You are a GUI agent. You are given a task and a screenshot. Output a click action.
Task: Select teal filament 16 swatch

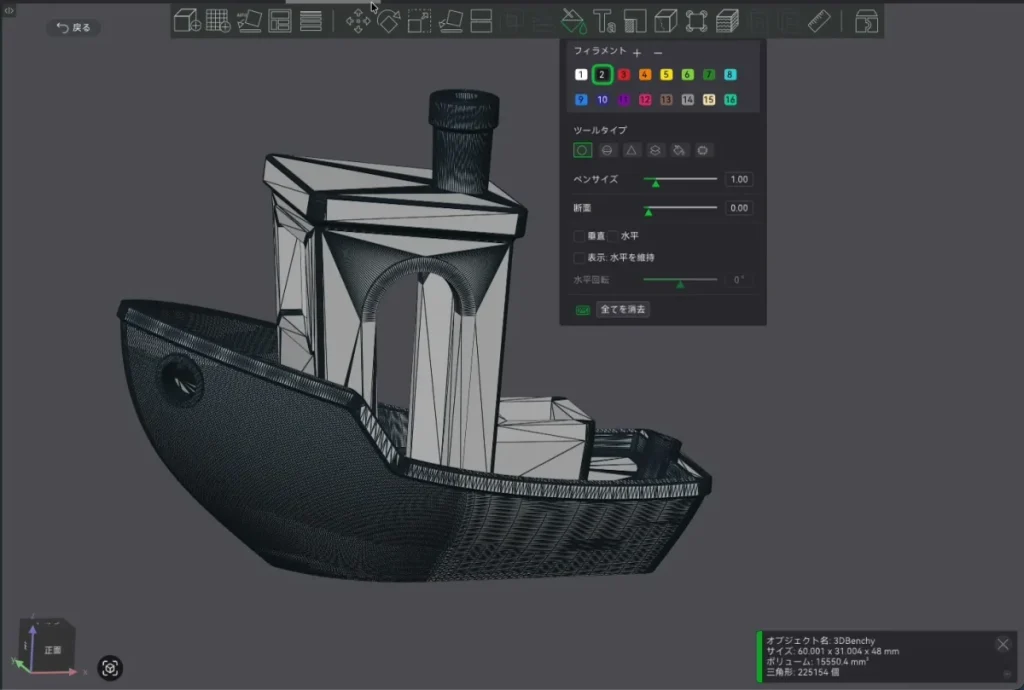coord(730,99)
